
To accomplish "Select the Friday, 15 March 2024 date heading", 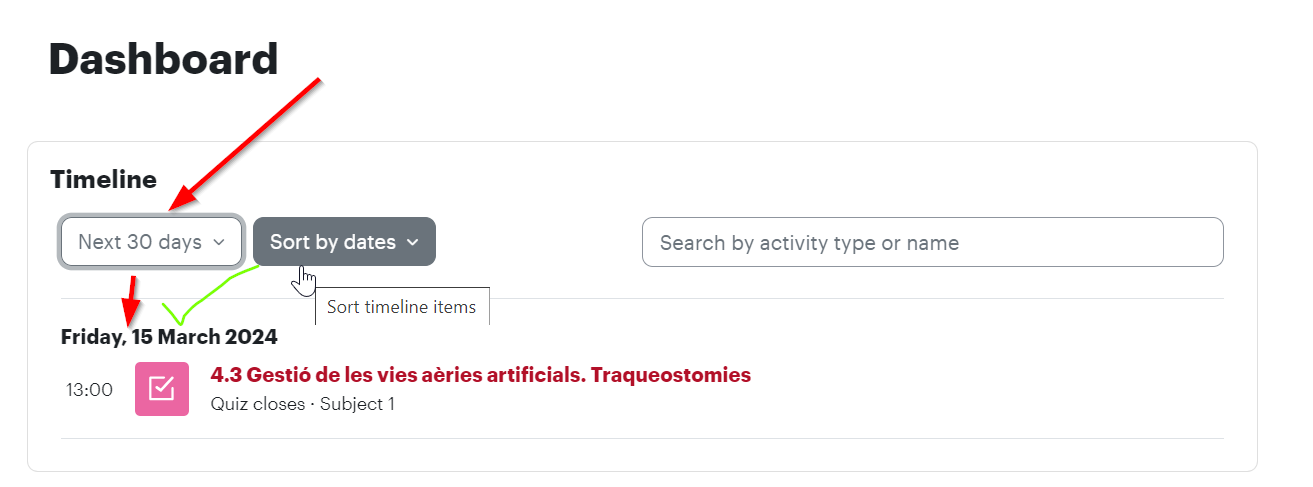I will point(169,337).
